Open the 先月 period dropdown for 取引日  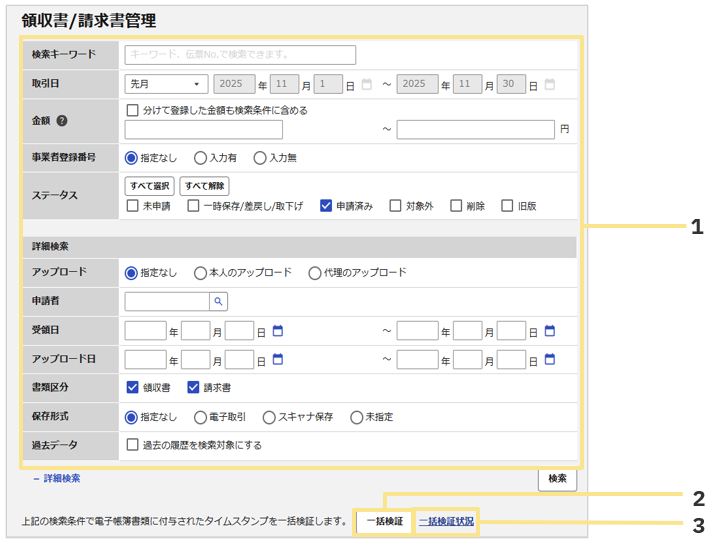166,84
